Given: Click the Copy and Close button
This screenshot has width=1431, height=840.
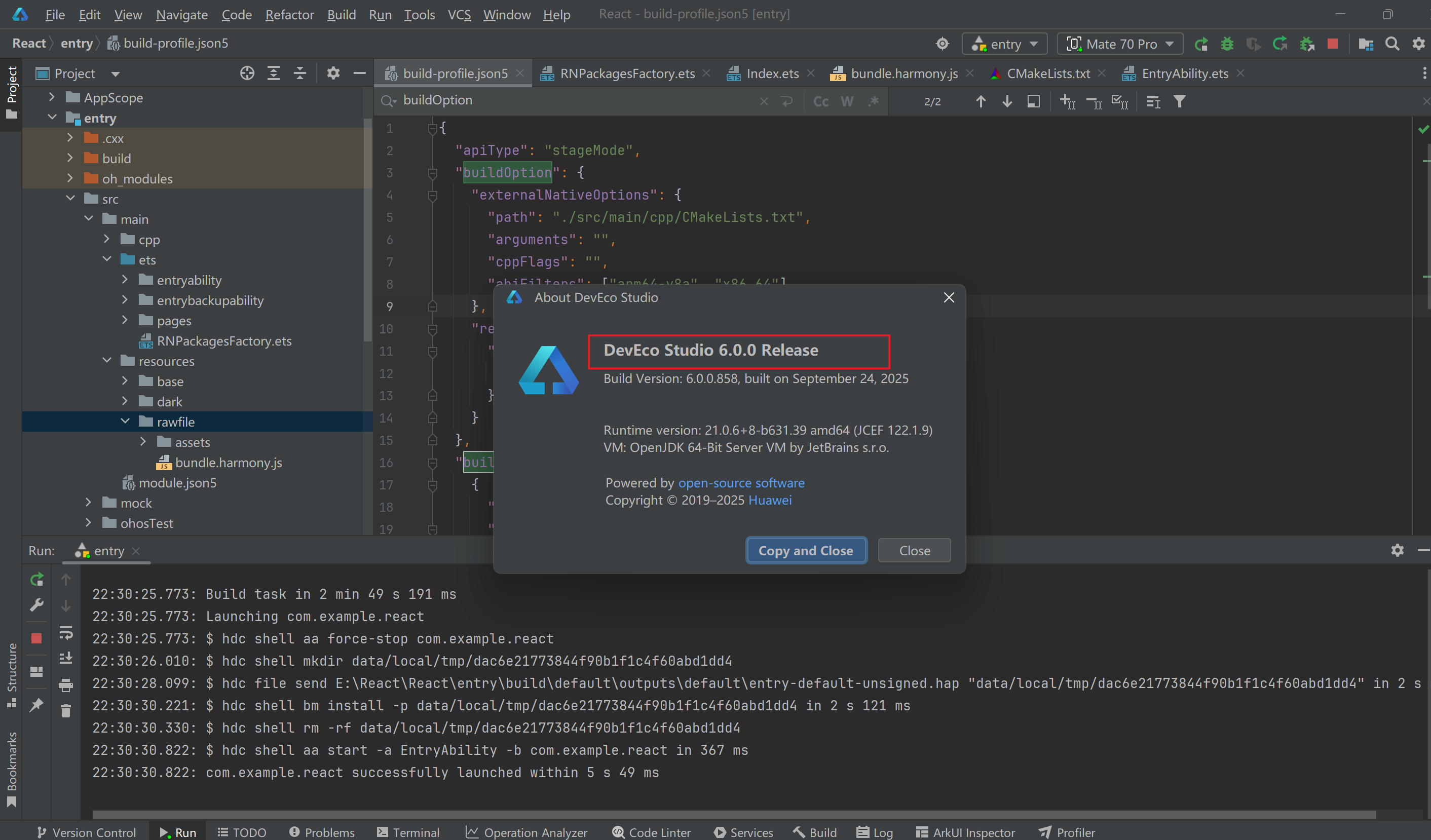Looking at the screenshot, I should tap(805, 550).
